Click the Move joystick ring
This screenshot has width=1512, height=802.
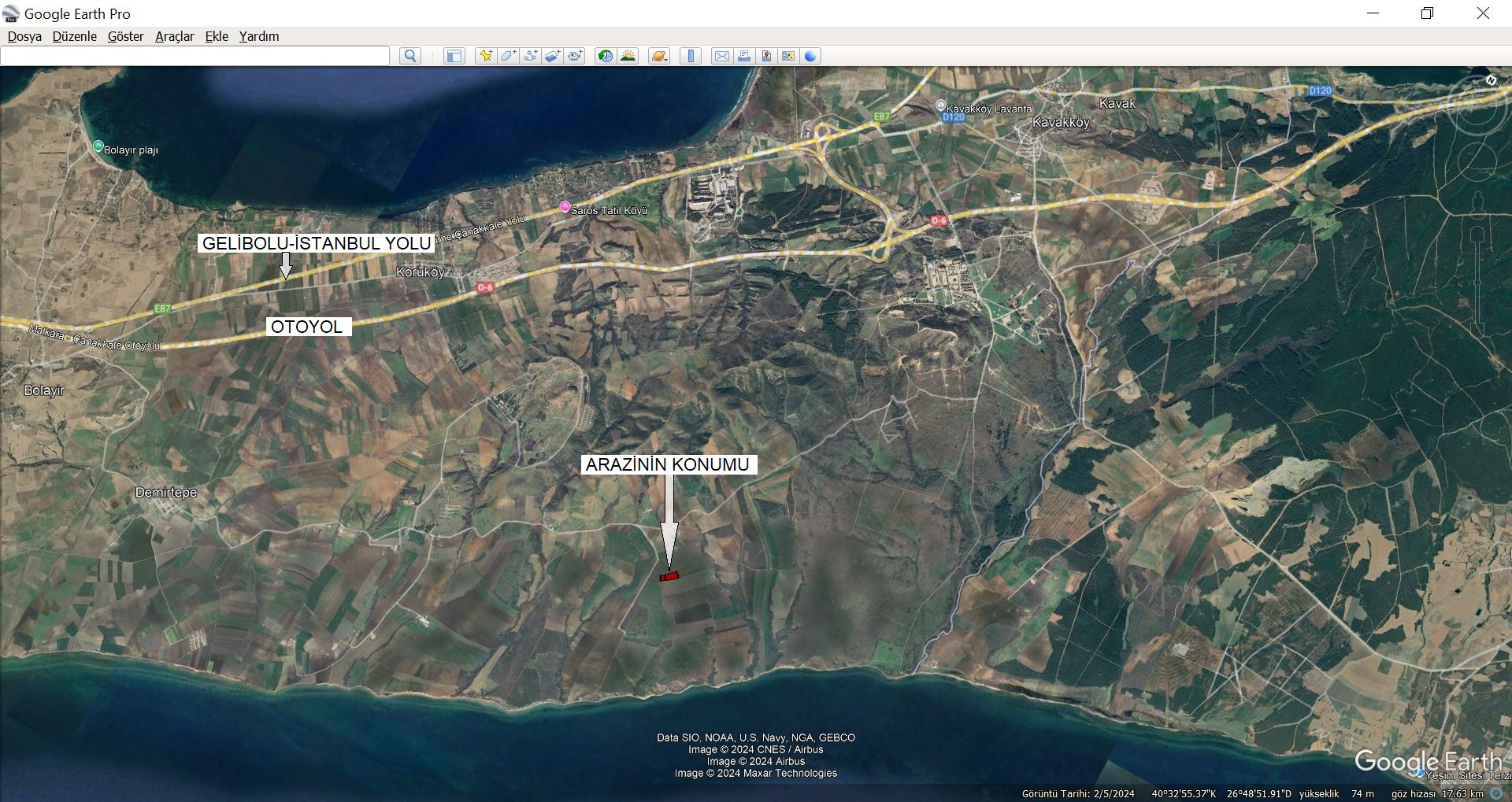pyautogui.click(x=1477, y=164)
